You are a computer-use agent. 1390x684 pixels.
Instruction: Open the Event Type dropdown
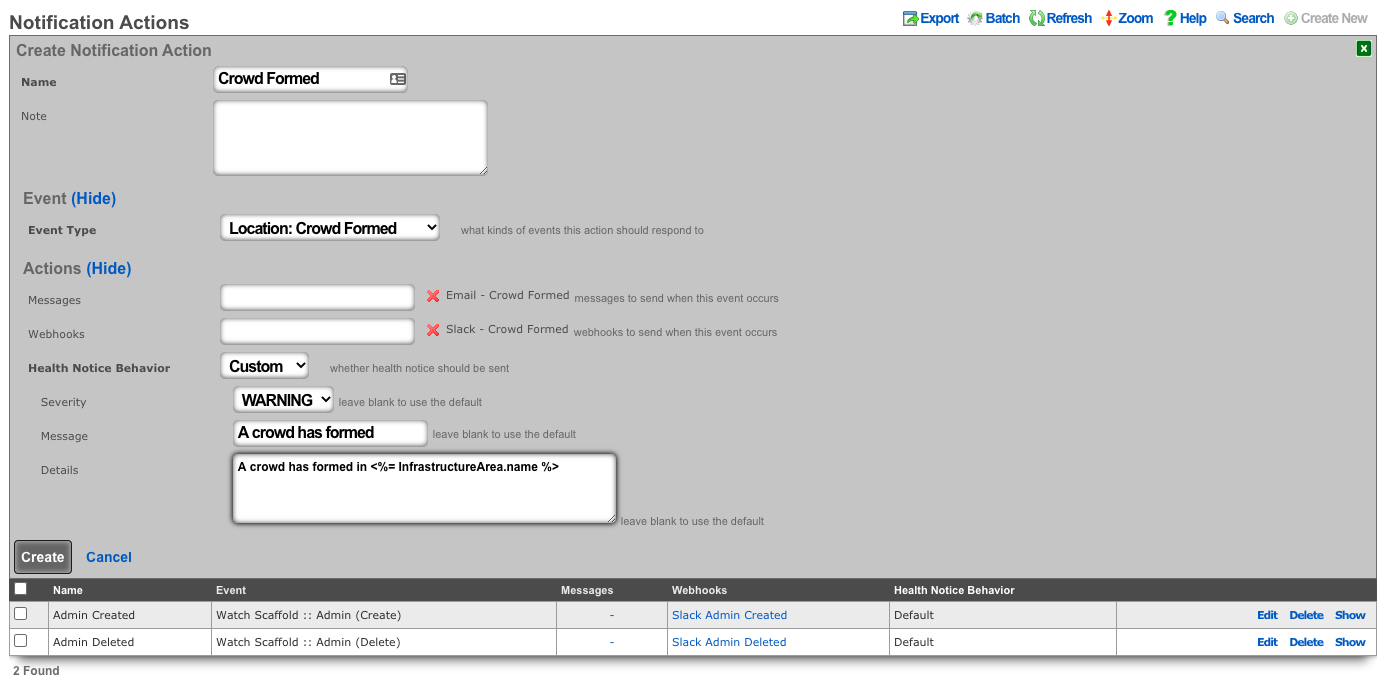[330, 228]
